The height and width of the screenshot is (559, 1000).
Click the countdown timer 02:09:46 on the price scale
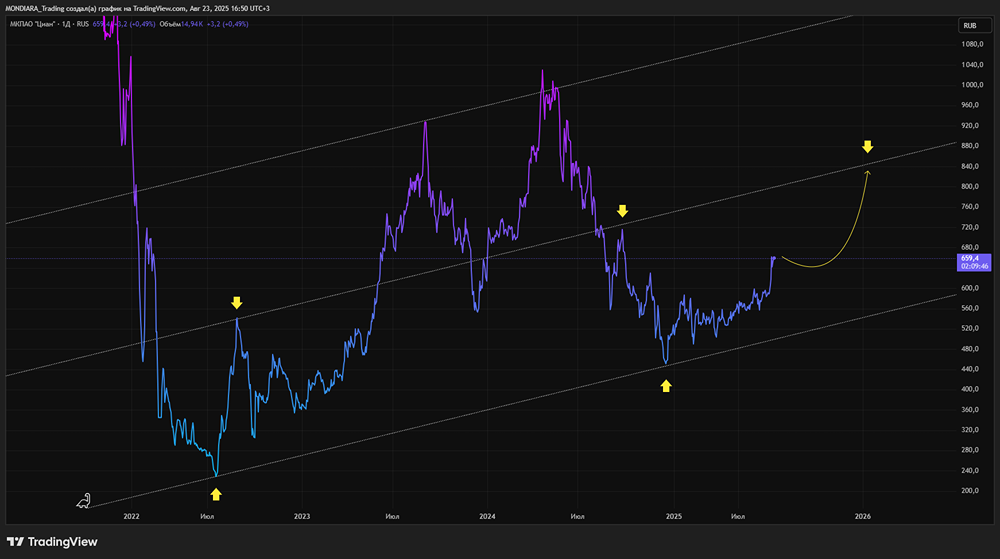(974, 266)
